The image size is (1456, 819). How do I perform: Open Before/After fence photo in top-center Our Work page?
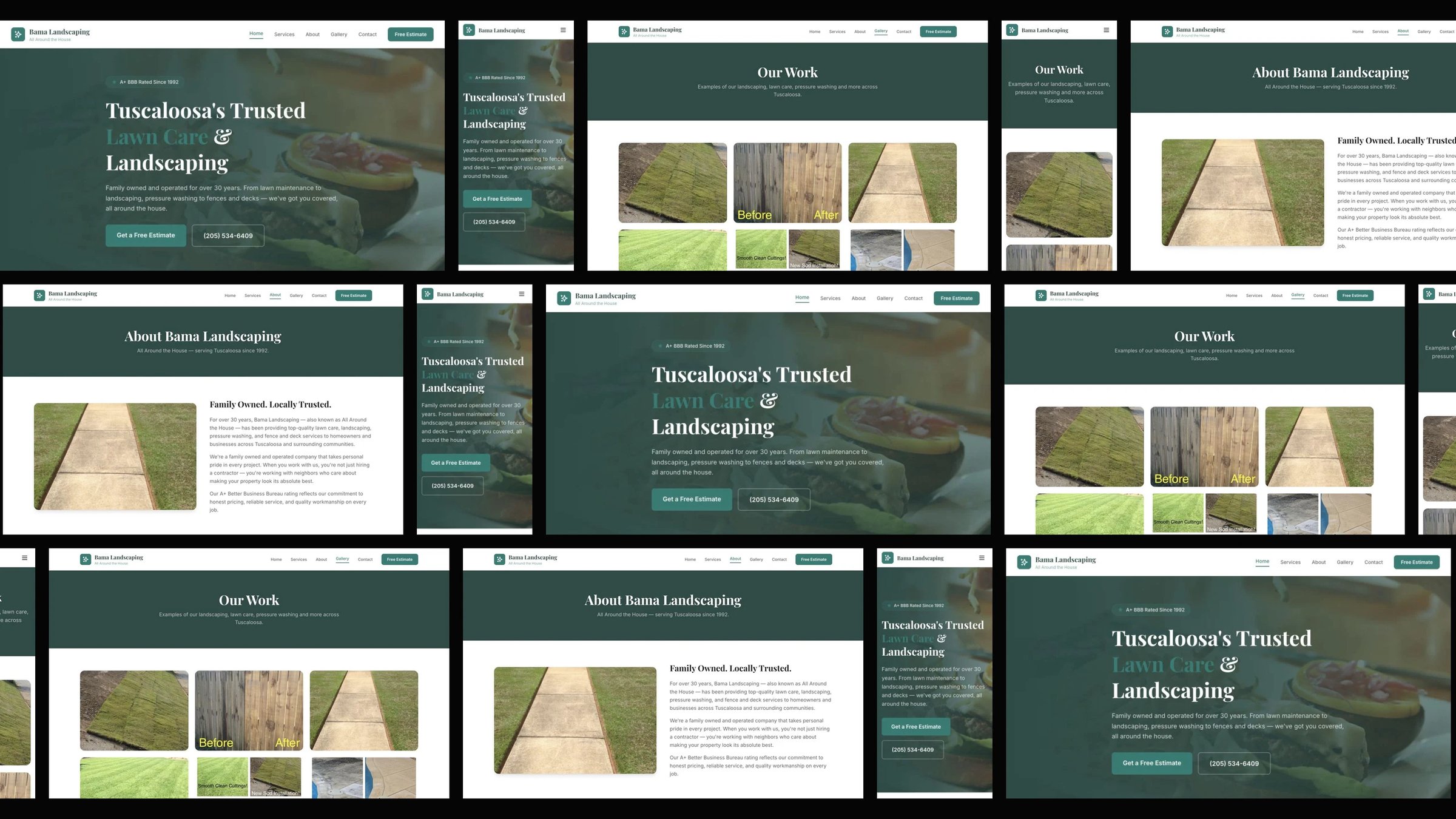click(787, 183)
